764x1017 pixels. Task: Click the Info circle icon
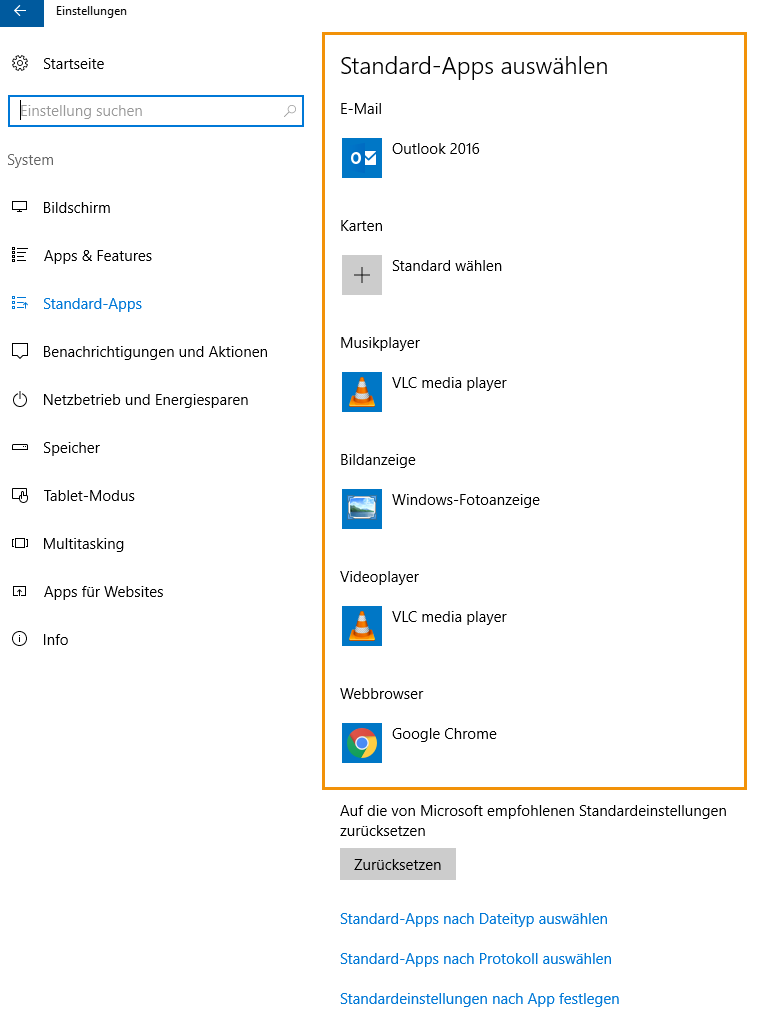20,640
